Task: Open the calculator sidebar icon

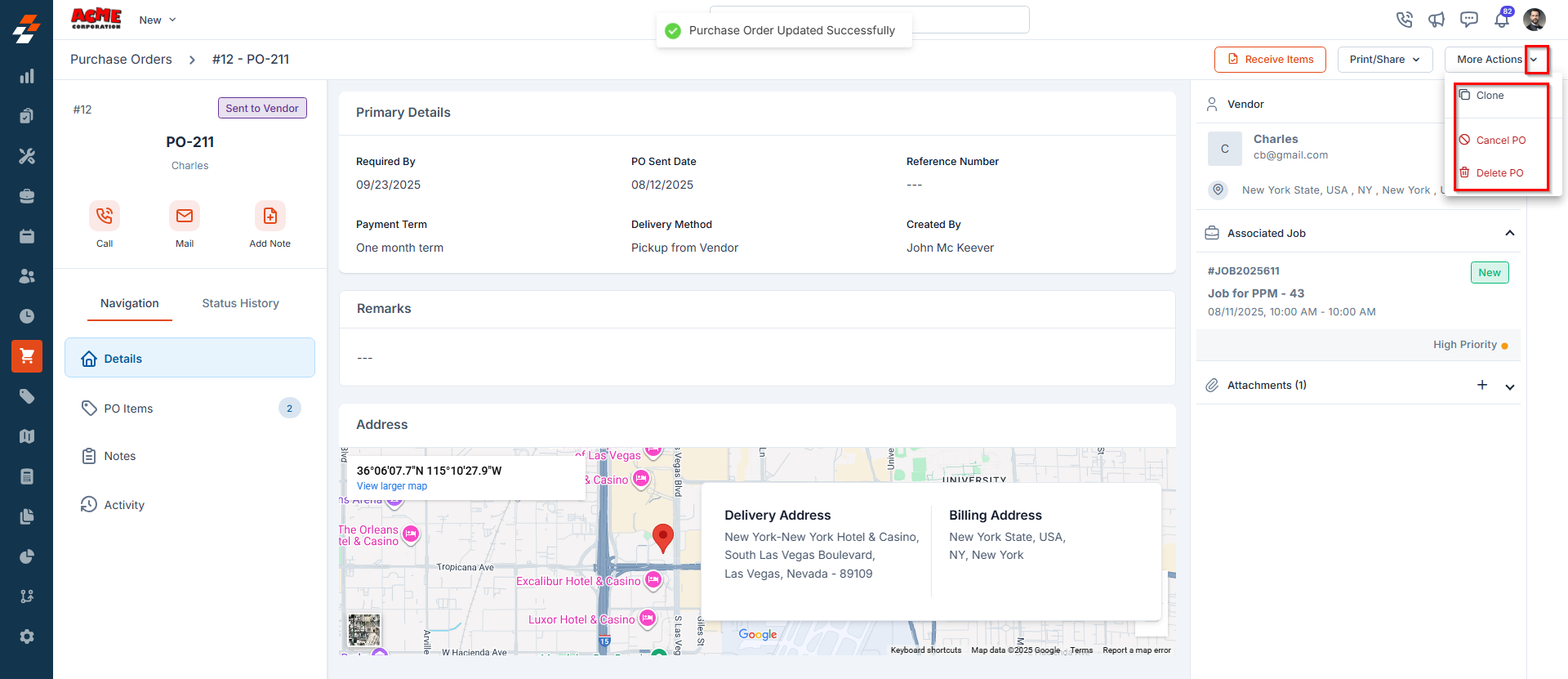Action: [x=27, y=476]
